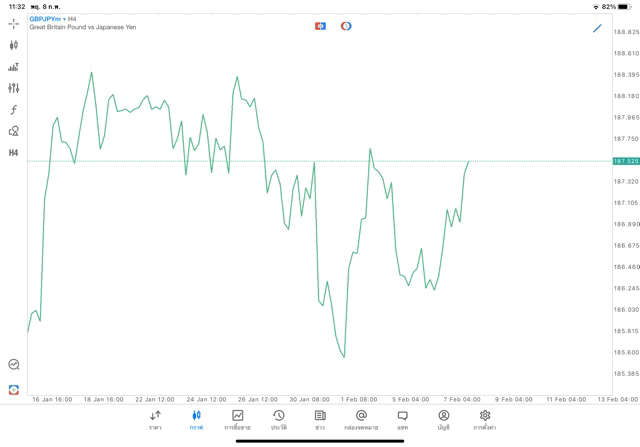
Task: Switch to the ราคา quotes tab
Action: point(155,420)
